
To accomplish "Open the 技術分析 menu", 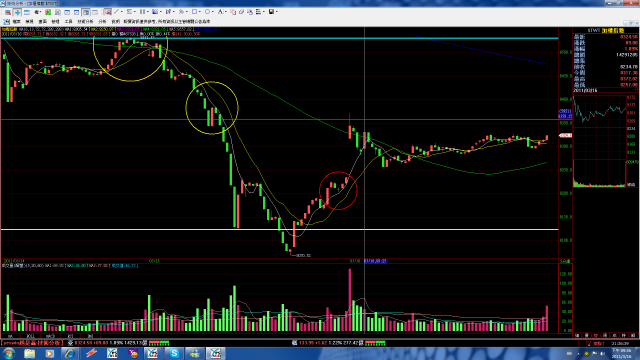I will (85, 21).
